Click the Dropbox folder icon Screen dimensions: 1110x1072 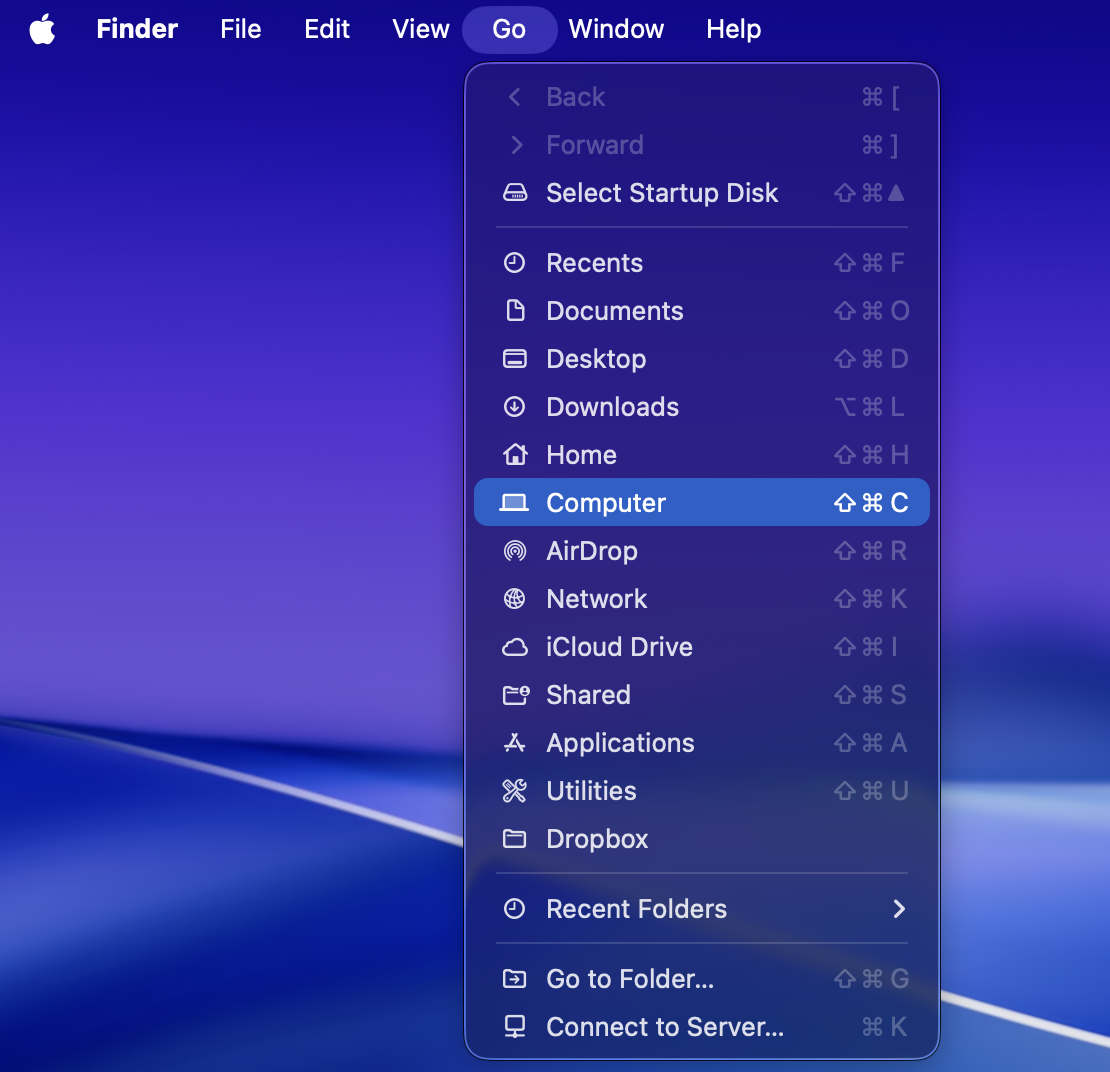(x=515, y=839)
